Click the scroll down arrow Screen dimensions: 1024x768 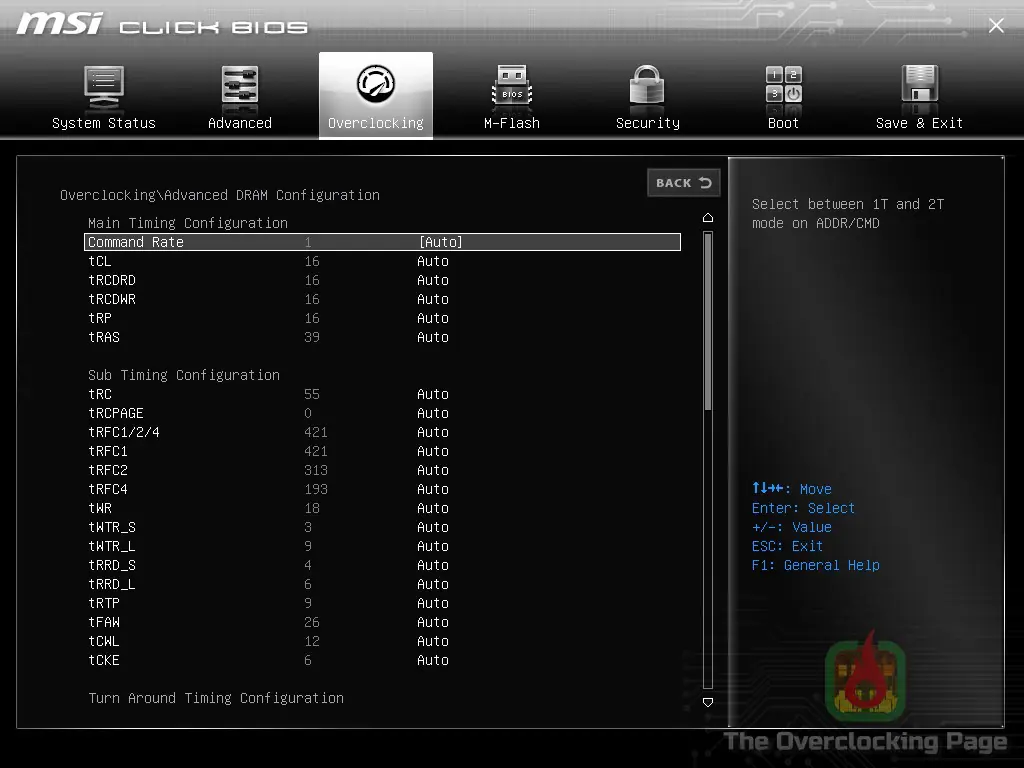tap(708, 702)
